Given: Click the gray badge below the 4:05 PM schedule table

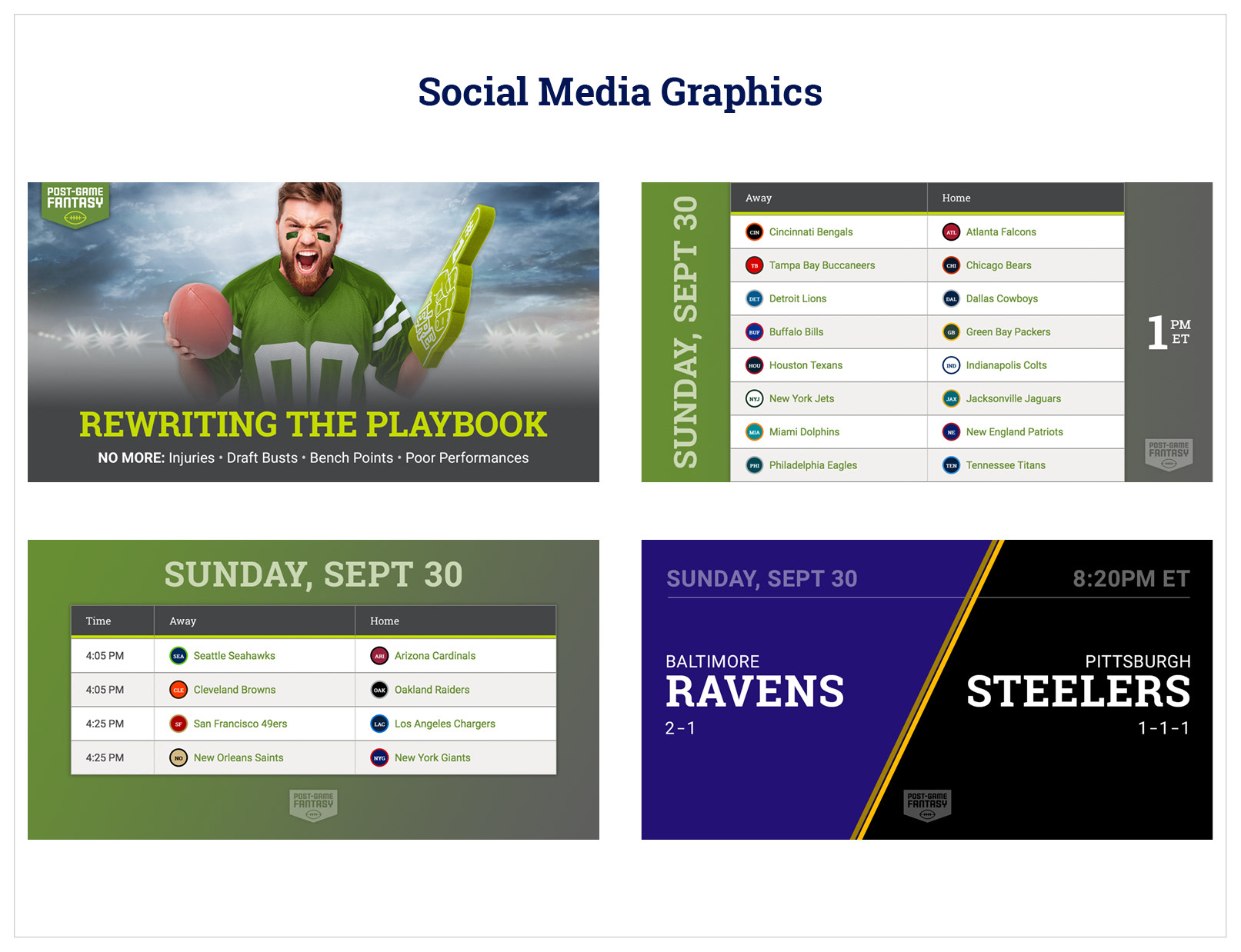Looking at the screenshot, I should point(313,805).
